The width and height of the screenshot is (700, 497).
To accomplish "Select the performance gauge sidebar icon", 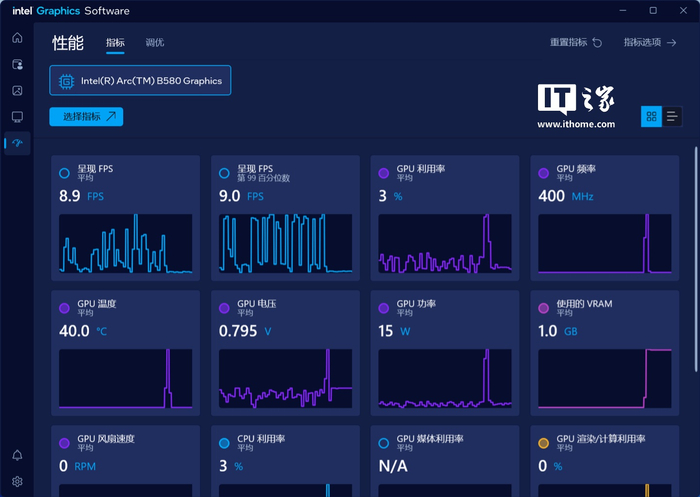I will 17,144.
